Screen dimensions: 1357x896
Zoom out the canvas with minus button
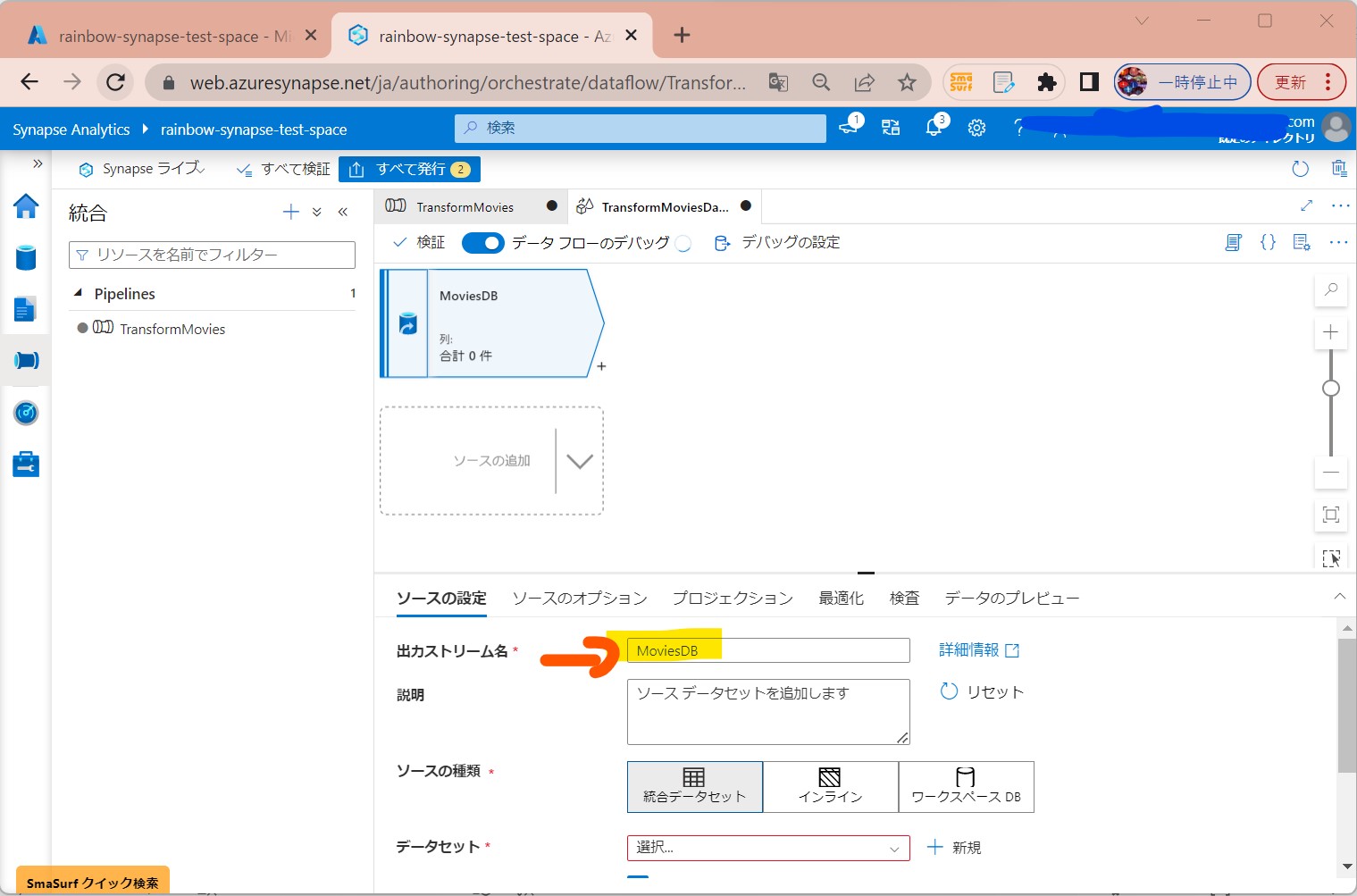click(1331, 472)
